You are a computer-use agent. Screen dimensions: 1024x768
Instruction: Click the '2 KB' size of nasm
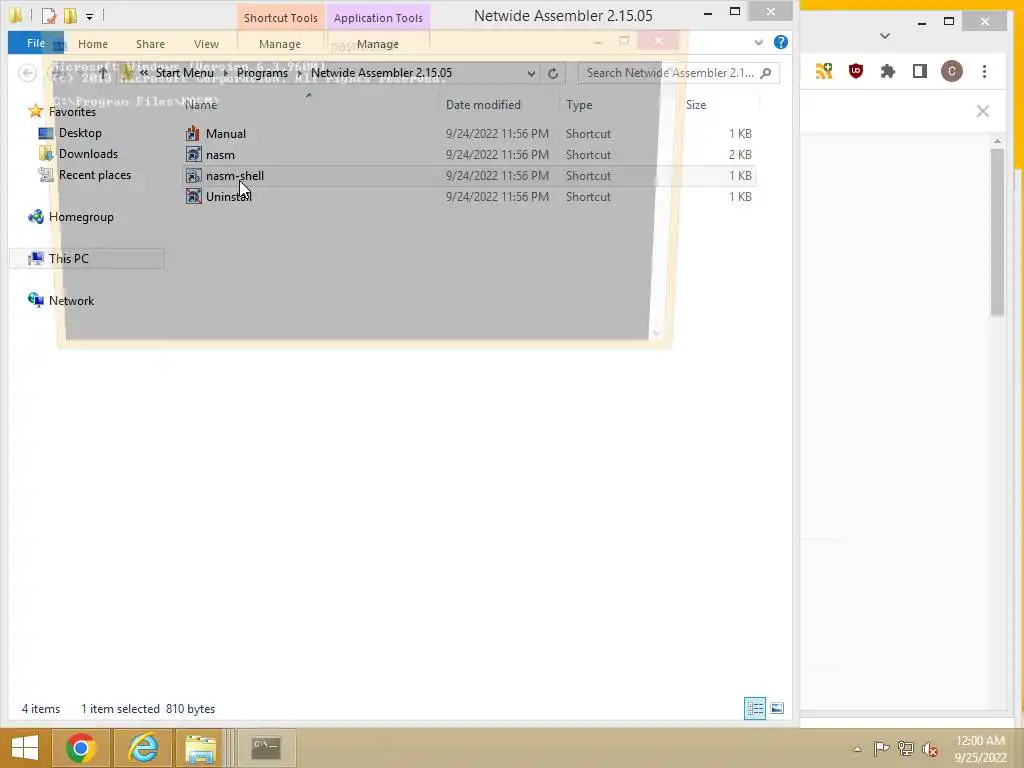tap(741, 155)
